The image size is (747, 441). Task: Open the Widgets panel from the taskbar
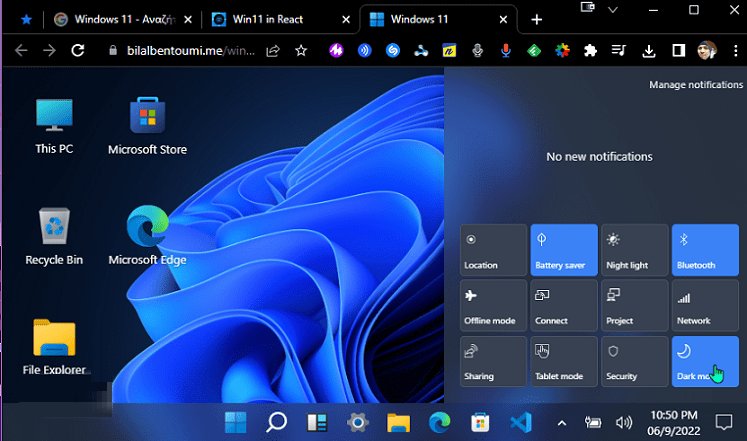click(x=317, y=422)
